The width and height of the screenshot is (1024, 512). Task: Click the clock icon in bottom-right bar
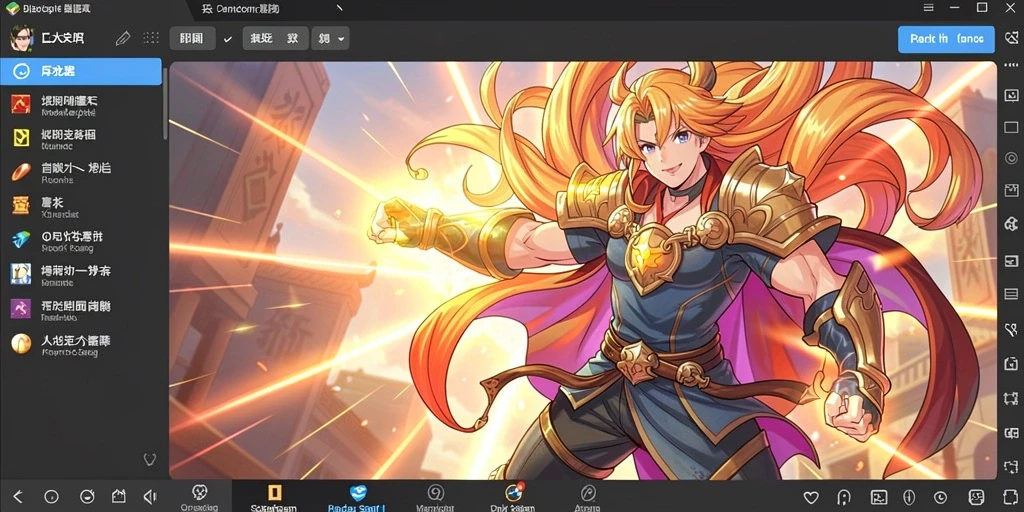pos(940,497)
